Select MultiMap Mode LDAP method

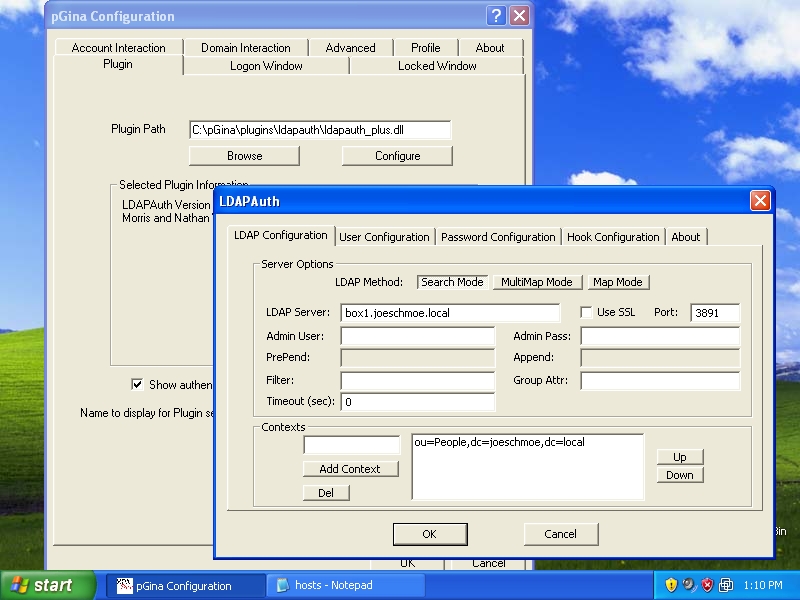[536, 282]
